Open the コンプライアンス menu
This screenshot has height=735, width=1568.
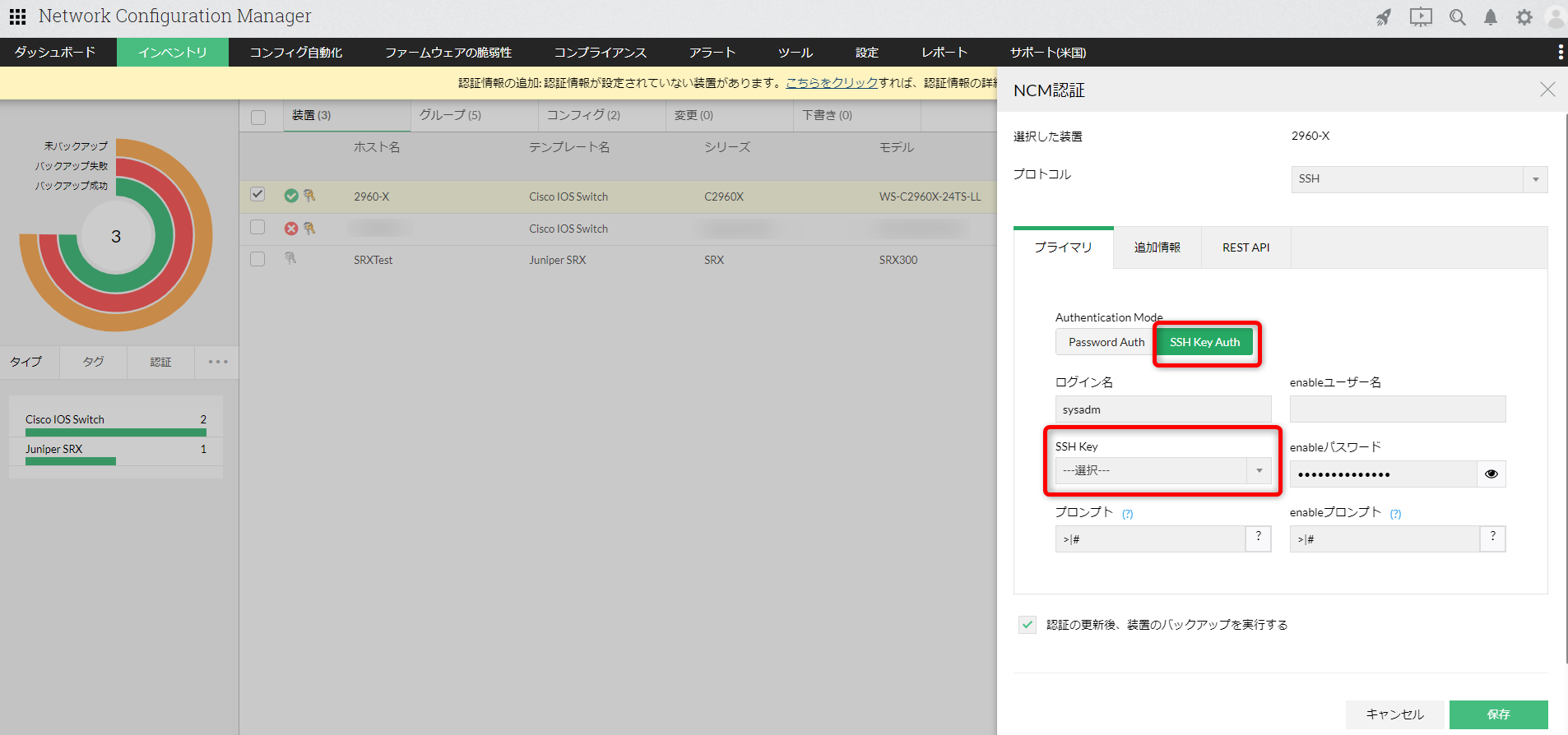pyautogui.click(x=600, y=53)
